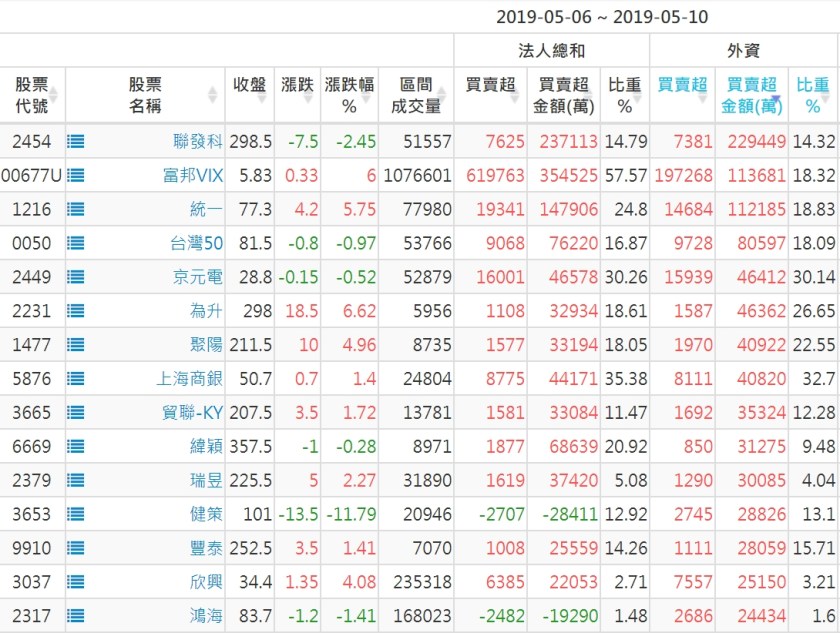
Task: Click the list icon beside 聯發科
Action: click(75, 142)
